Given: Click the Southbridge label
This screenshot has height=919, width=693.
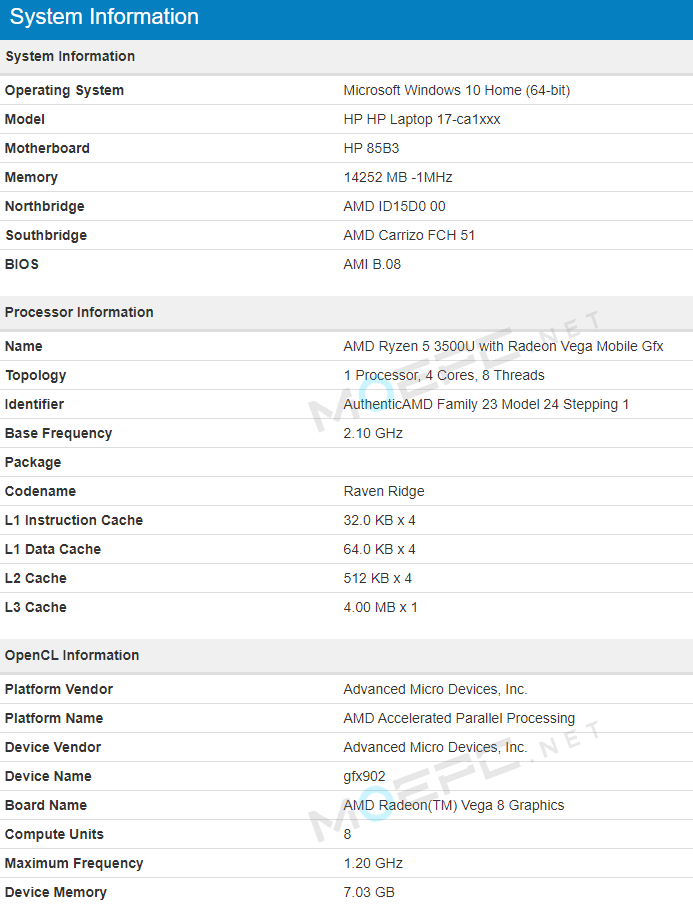Looking at the screenshot, I should [x=46, y=235].
